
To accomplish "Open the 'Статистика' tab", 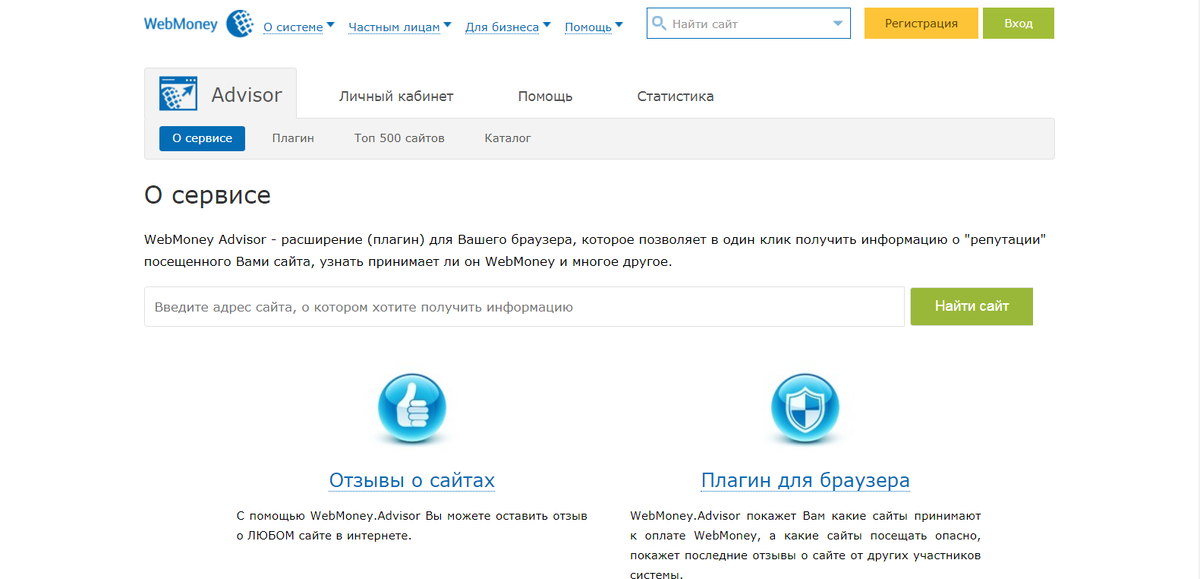I will point(675,96).
